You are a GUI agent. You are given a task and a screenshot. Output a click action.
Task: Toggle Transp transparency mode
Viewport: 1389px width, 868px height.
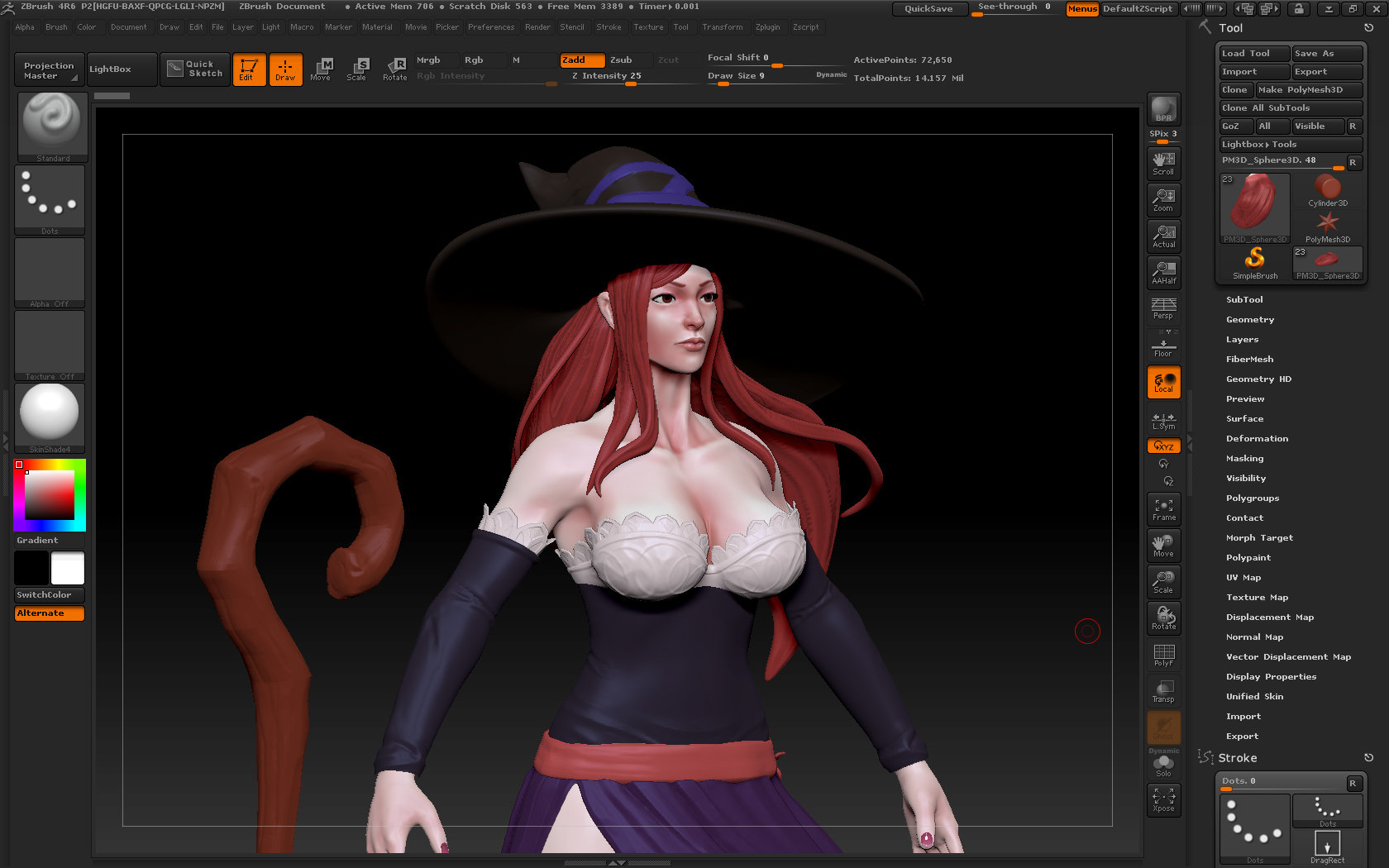click(x=1163, y=691)
